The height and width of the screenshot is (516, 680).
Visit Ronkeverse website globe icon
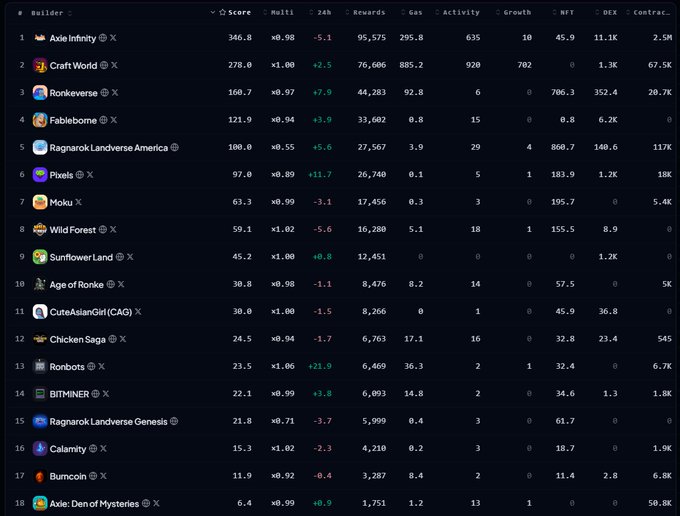105,92
